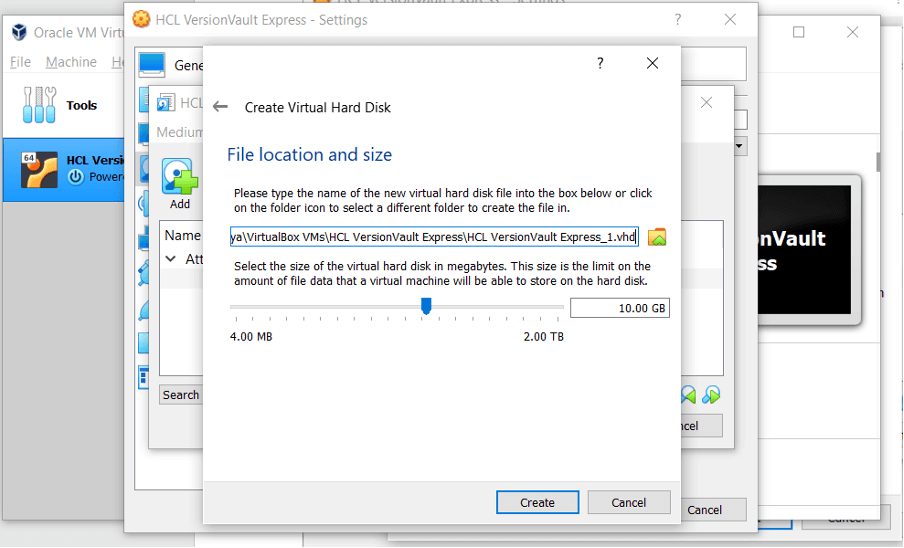Image resolution: width=904 pixels, height=548 pixels.
Task: Click Cancel in the Settings window
Action: (x=704, y=510)
